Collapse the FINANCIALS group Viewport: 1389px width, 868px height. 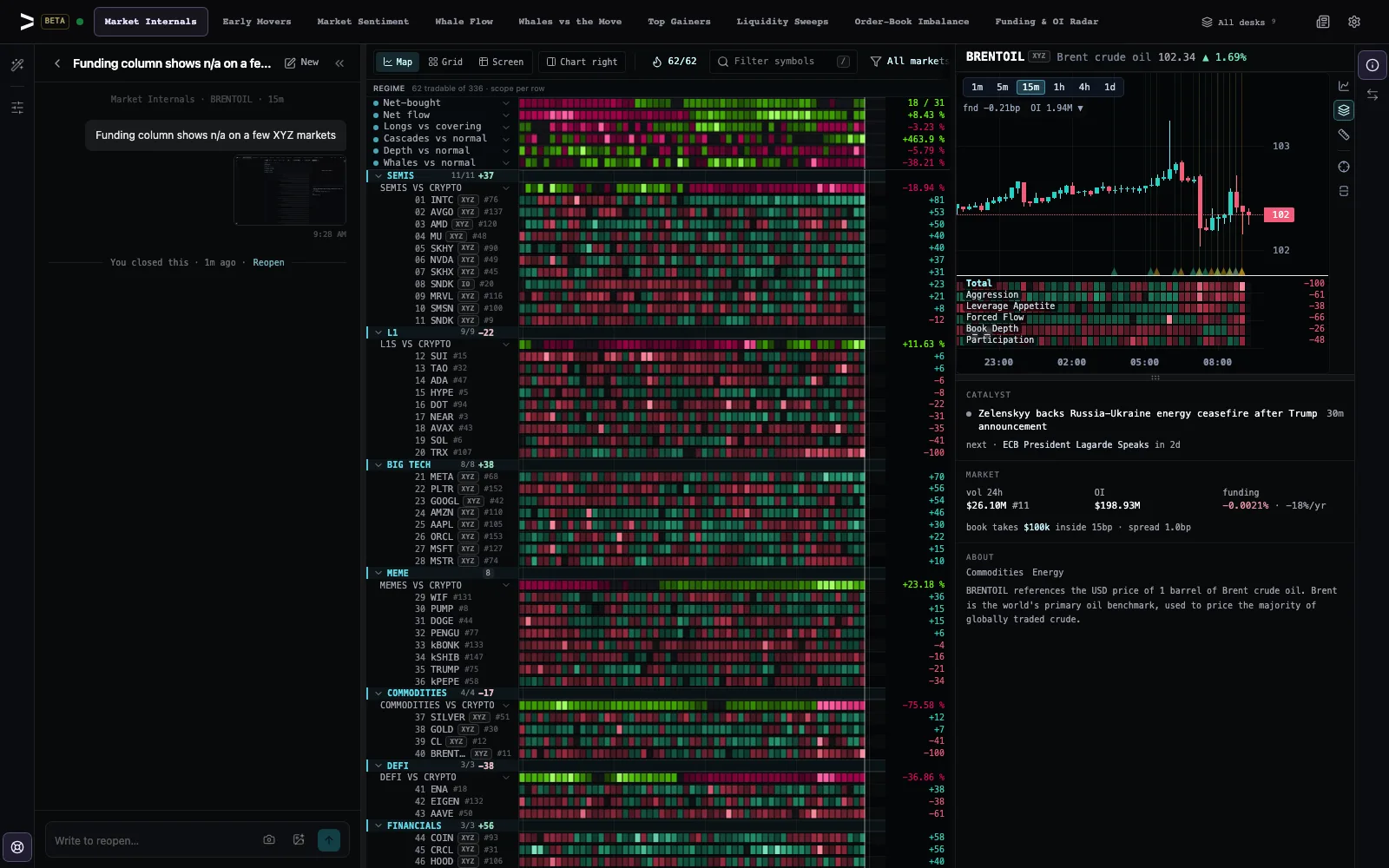(379, 825)
